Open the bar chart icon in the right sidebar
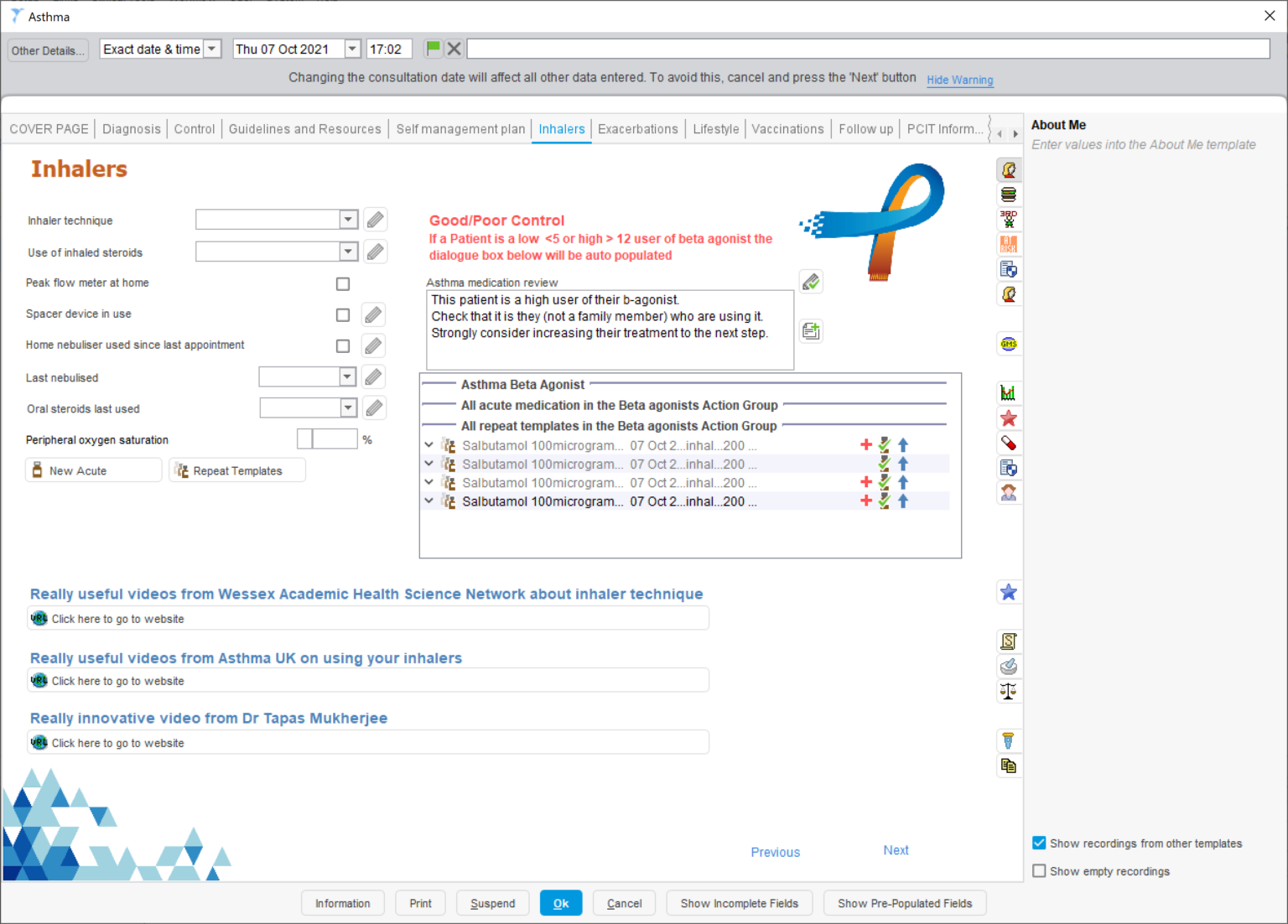 [1009, 392]
